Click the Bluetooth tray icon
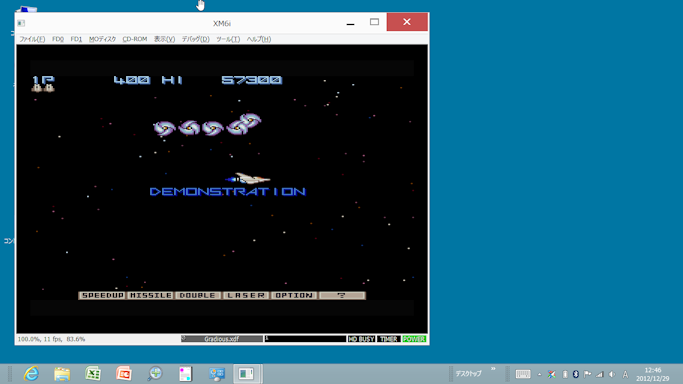The image size is (683, 384). click(x=575, y=374)
